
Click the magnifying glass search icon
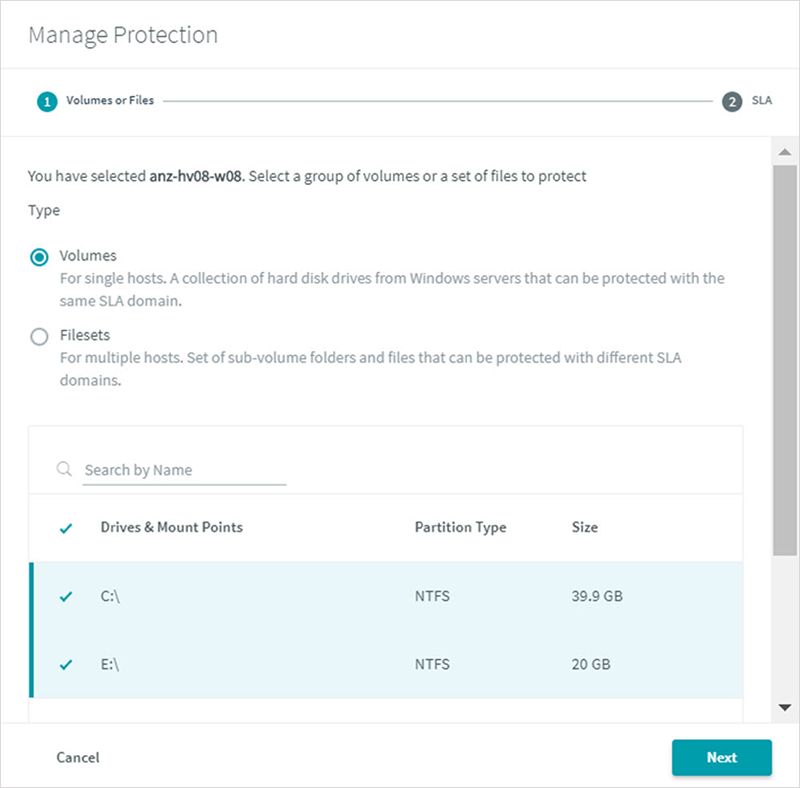point(64,469)
